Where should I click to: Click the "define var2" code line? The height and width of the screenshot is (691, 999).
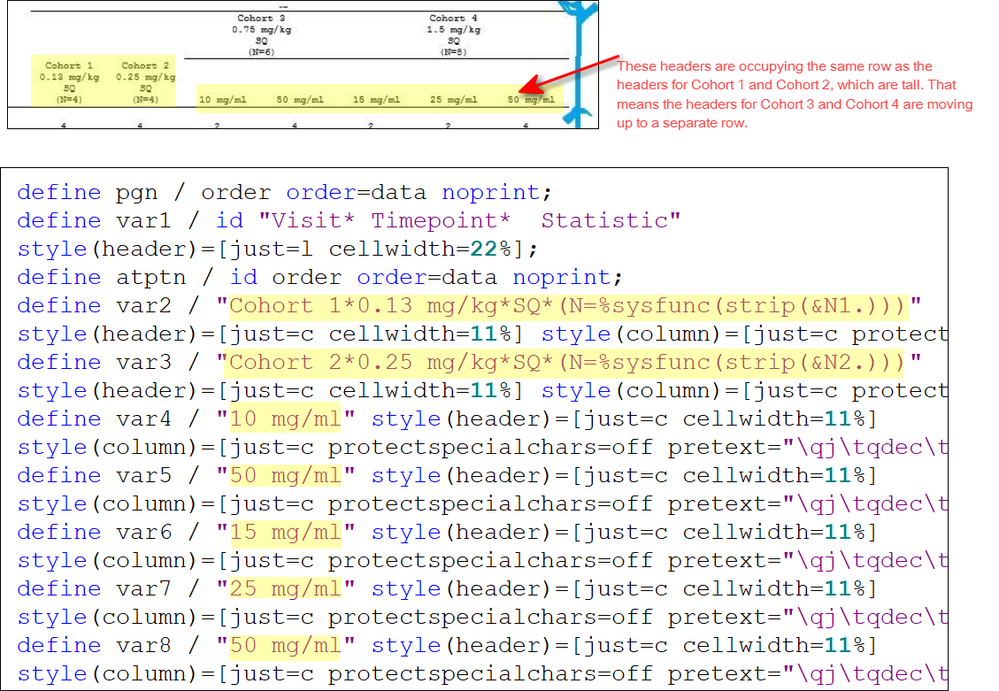469,306
